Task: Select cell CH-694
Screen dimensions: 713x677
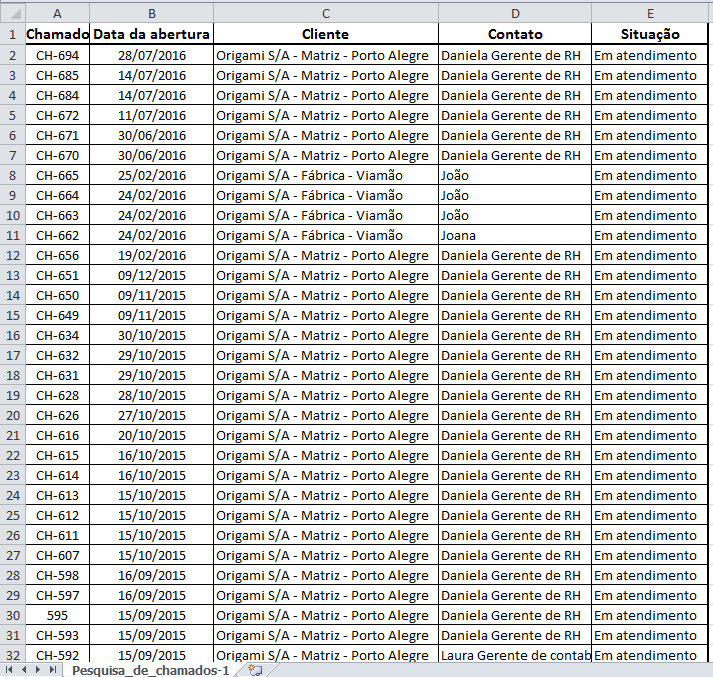Action: click(x=57, y=55)
